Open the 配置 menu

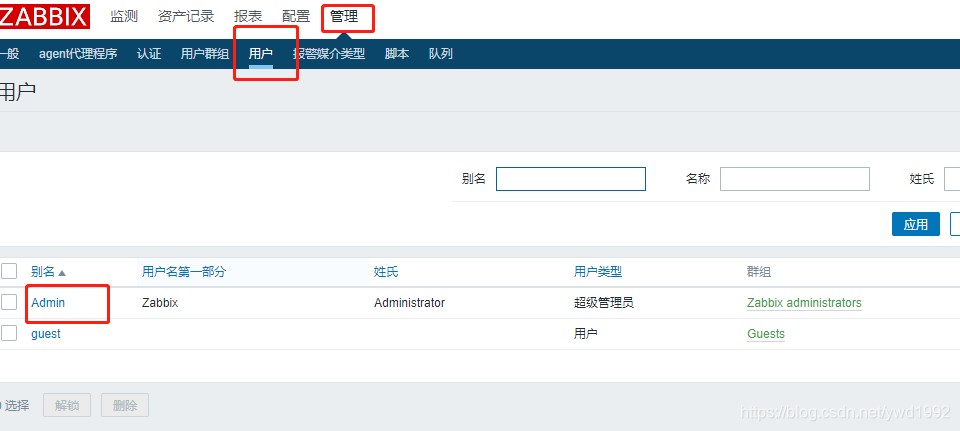tap(296, 17)
